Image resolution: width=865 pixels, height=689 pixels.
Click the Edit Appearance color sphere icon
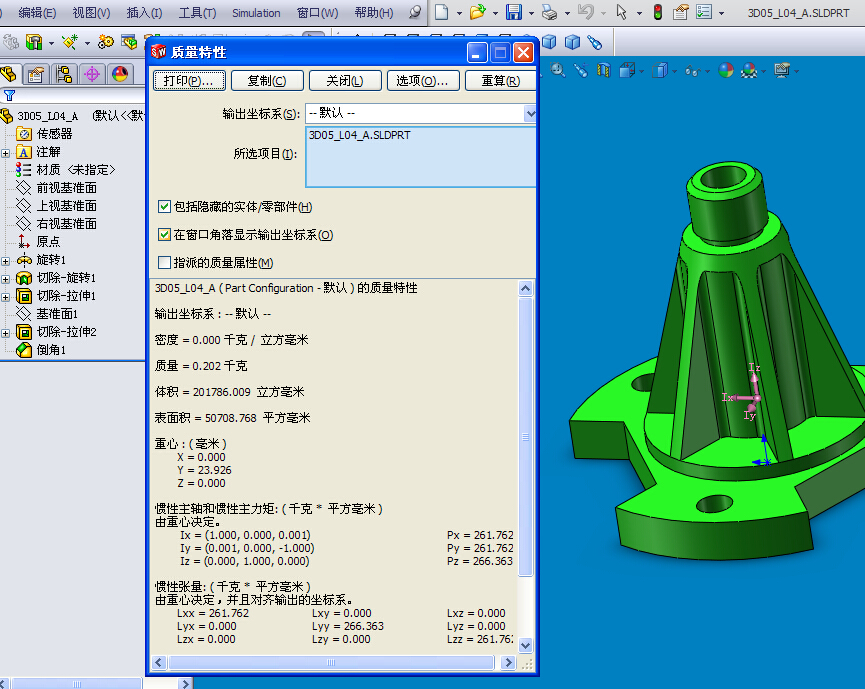click(x=725, y=71)
